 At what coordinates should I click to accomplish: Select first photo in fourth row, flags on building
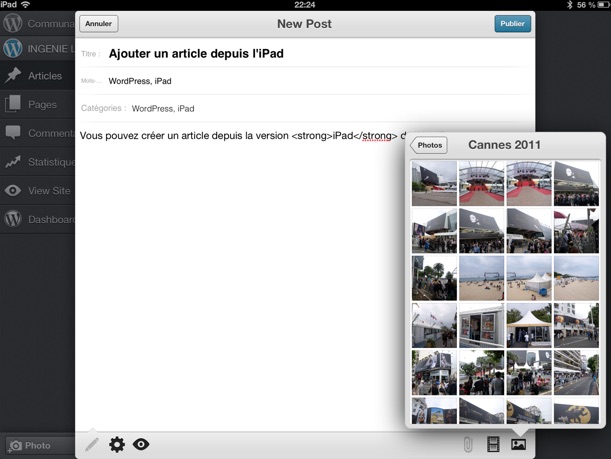434,325
